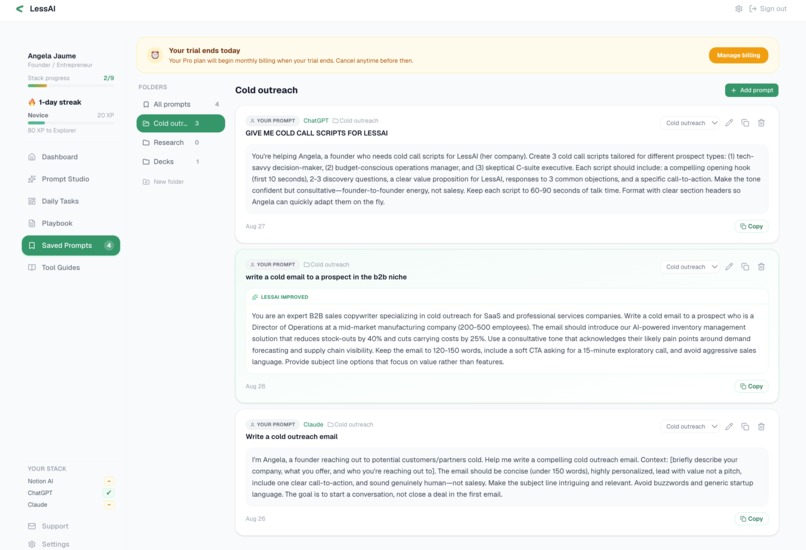Edit the cold call scripts prompt pencil icon
The width and height of the screenshot is (806, 550).
(x=729, y=123)
